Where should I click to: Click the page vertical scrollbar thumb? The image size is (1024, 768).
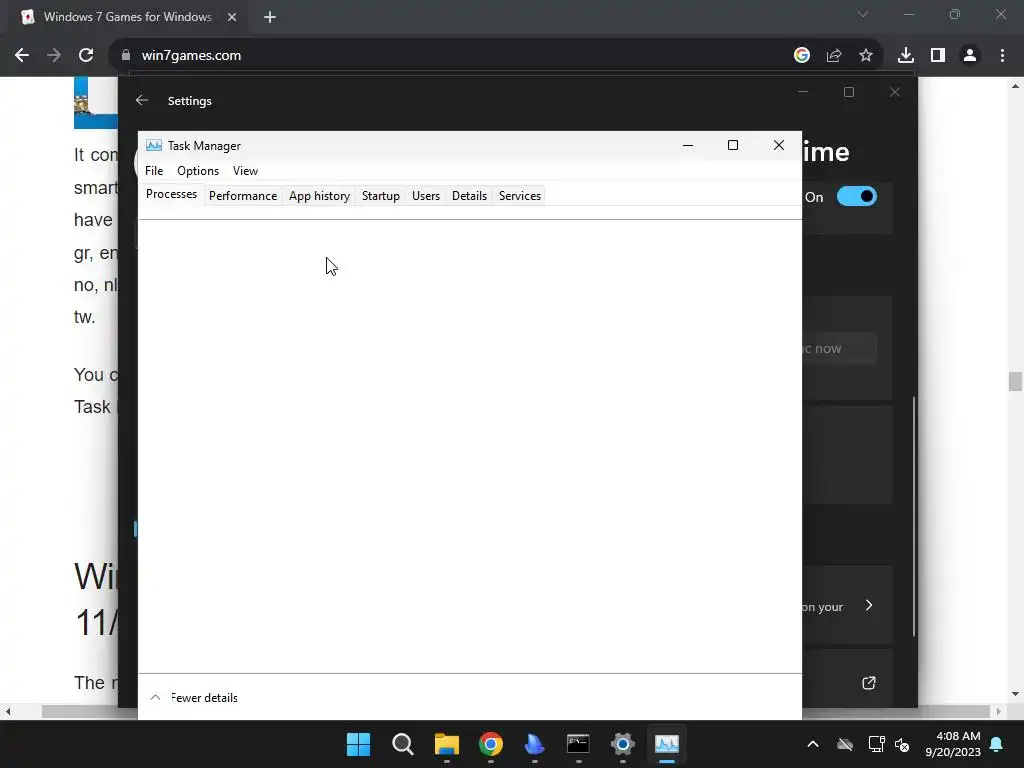1015,381
